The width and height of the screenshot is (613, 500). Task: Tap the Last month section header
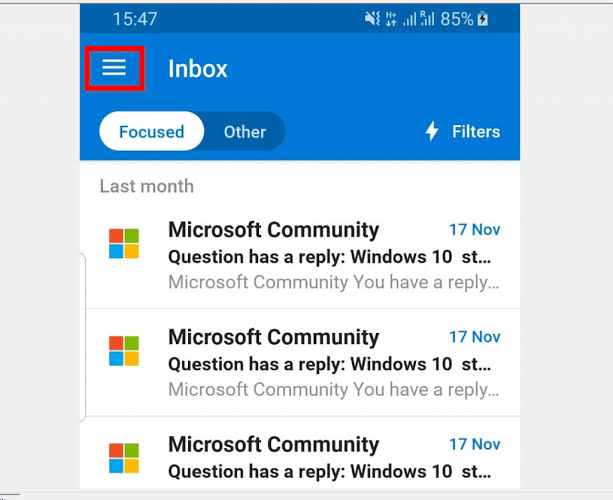tap(147, 186)
